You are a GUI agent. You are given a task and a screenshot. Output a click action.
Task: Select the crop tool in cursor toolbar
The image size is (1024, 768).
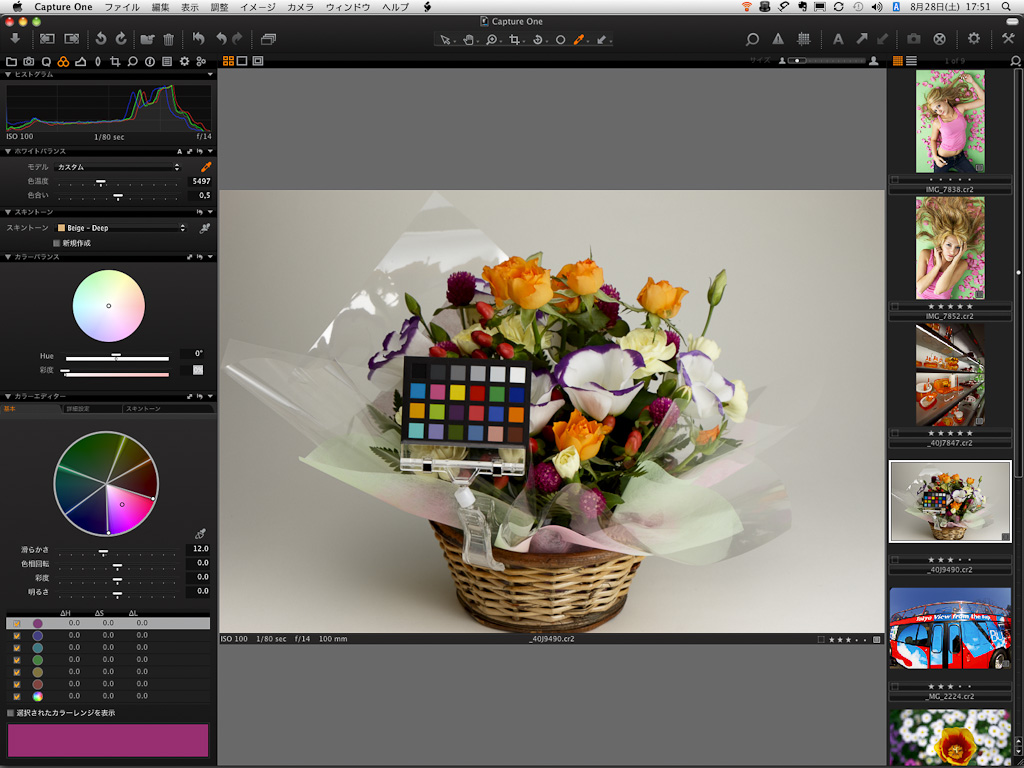pyautogui.click(x=516, y=40)
